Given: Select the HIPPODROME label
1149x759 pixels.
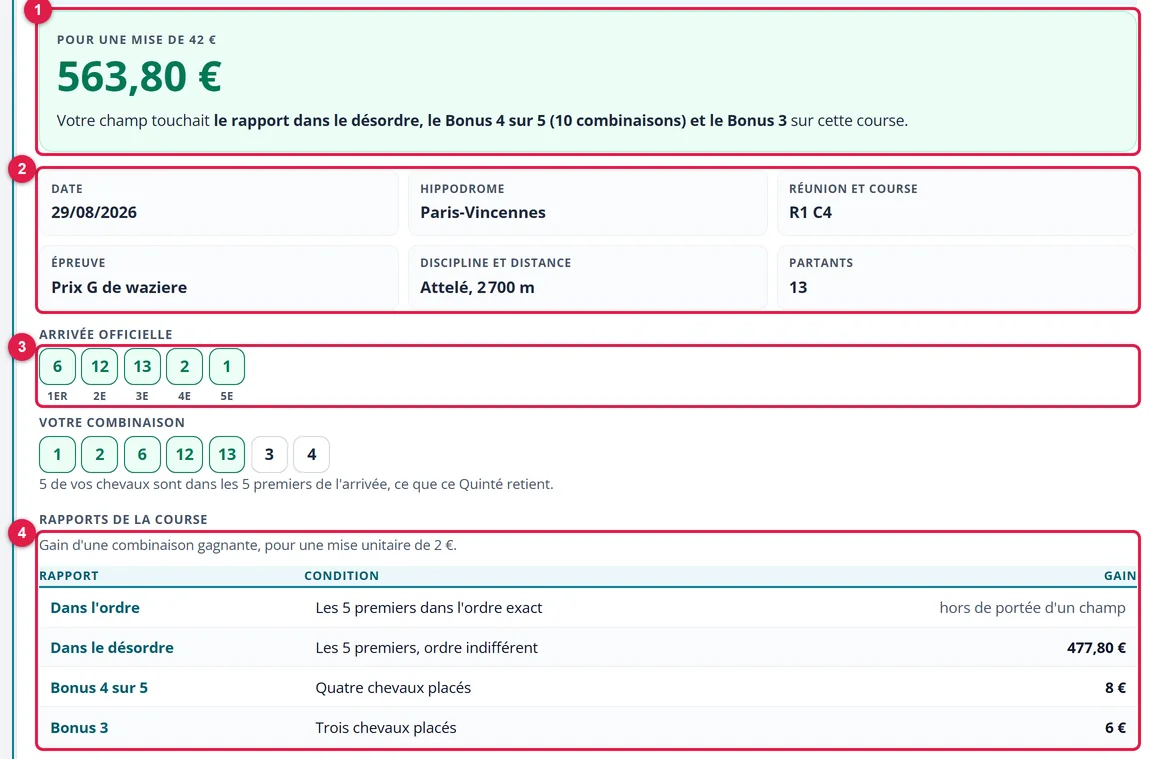Looking at the screenshot, I should [462, 189].
